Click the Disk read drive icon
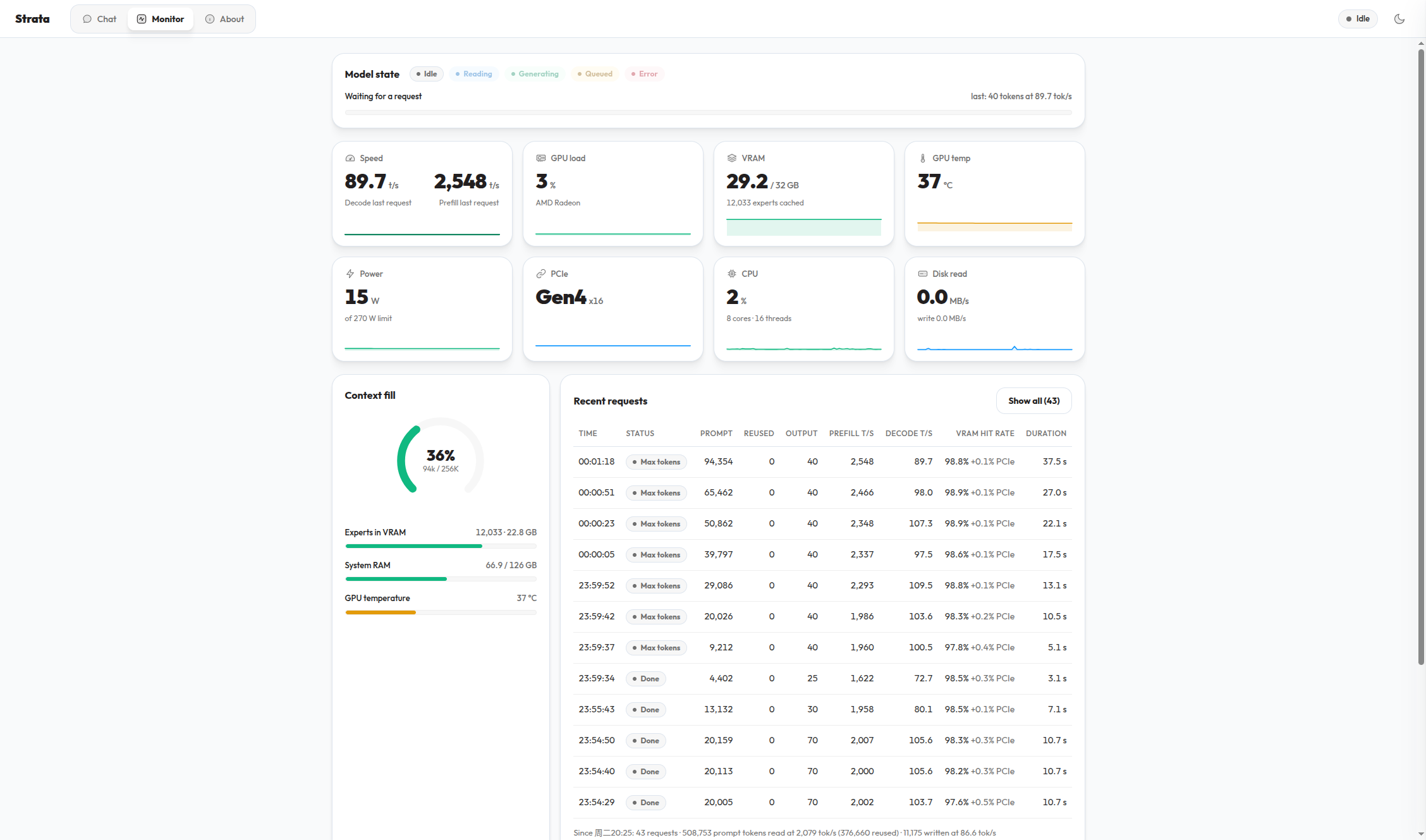Screen dimensions: 1426x840 click(x=923, y=274)
